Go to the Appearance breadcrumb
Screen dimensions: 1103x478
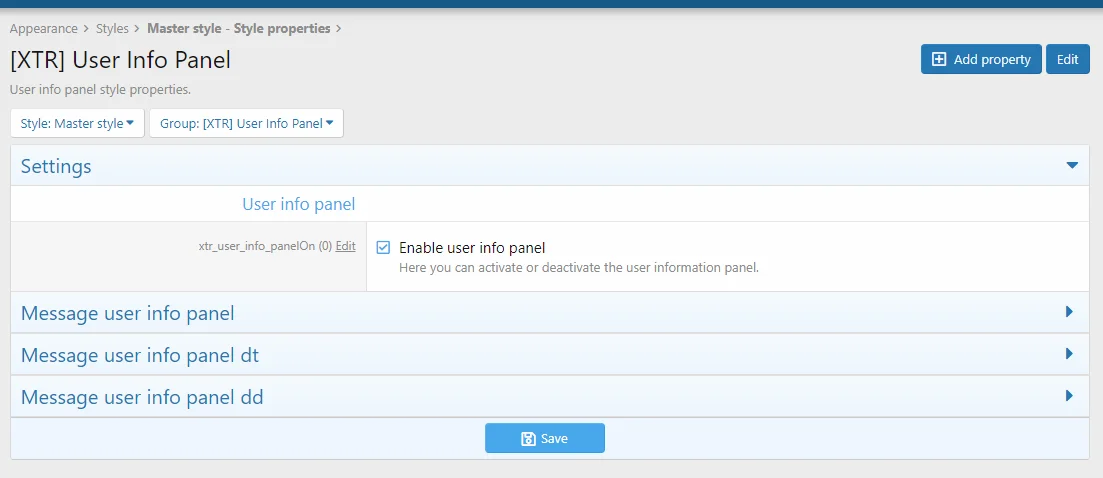point(43,29)
